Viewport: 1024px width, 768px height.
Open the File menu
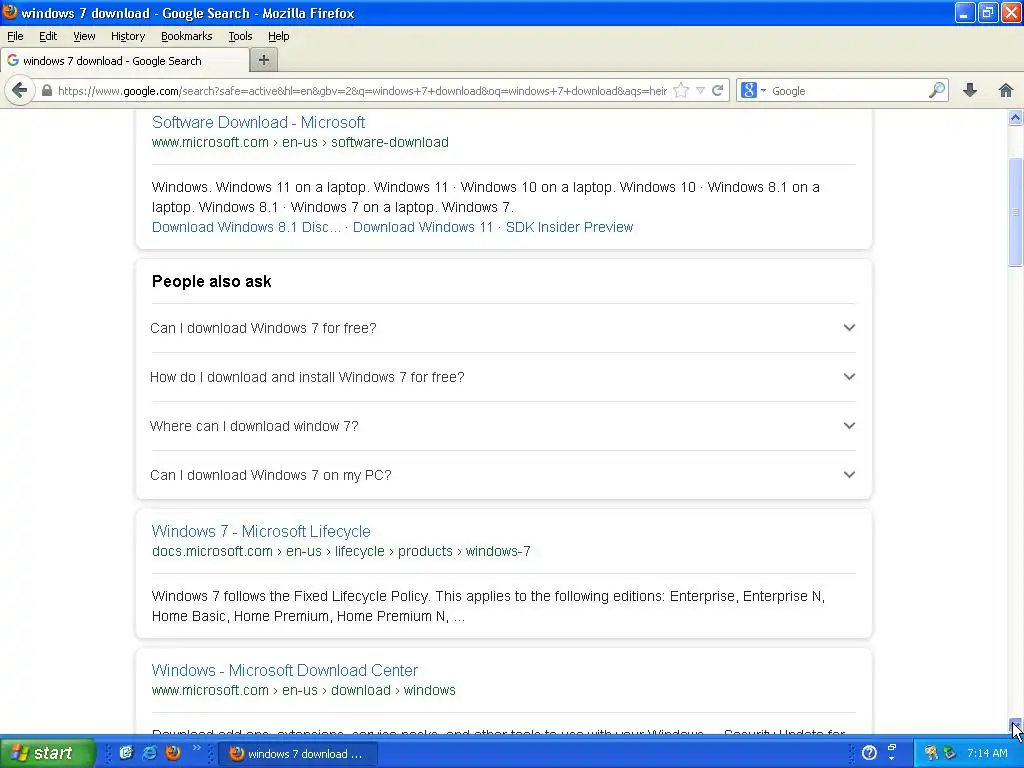(15, 36)
